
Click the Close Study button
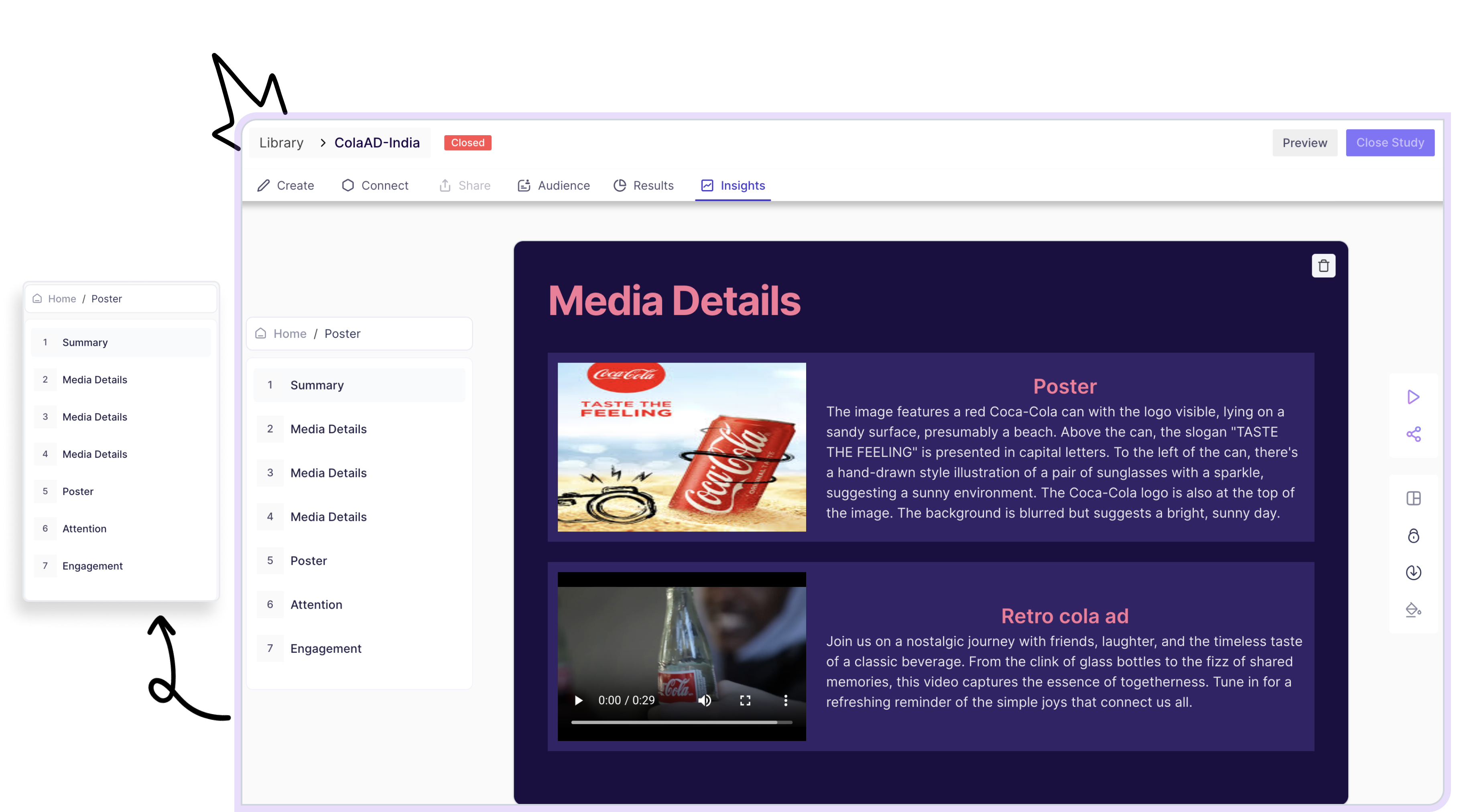pos(1390,143)
